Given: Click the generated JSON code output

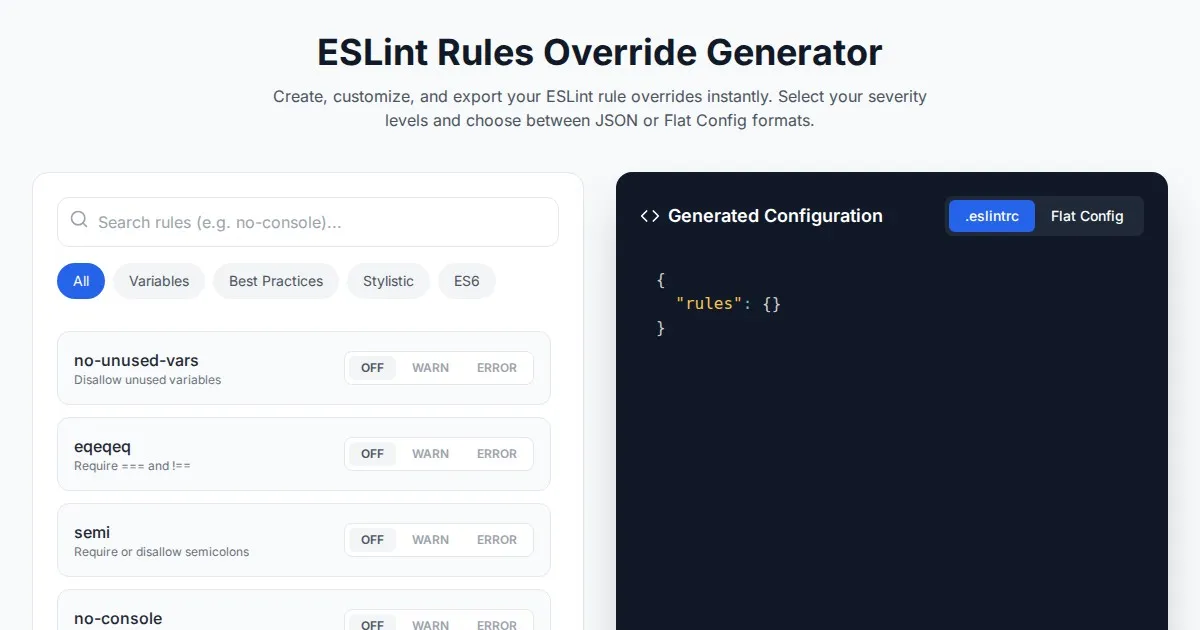Looking at the screenshot, I should (x=718, y=304).
